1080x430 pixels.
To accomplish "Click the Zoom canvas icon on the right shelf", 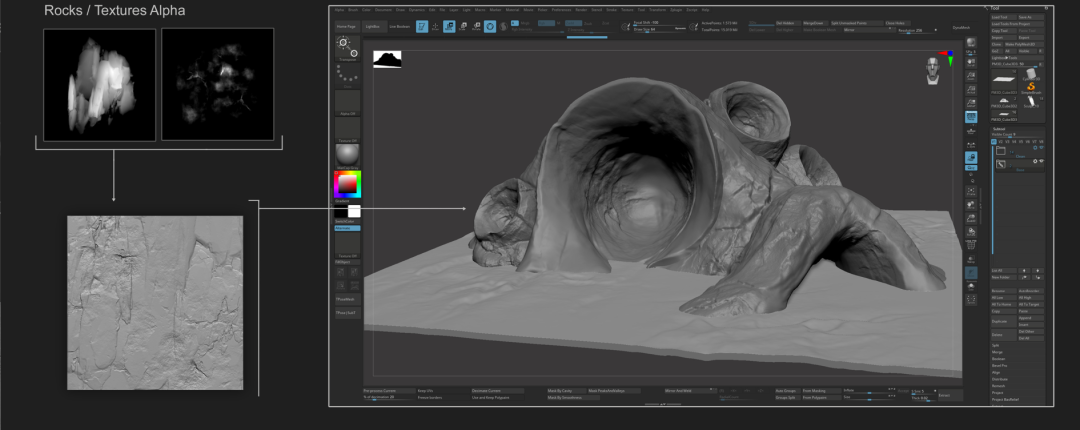I will tap(971, 76).
